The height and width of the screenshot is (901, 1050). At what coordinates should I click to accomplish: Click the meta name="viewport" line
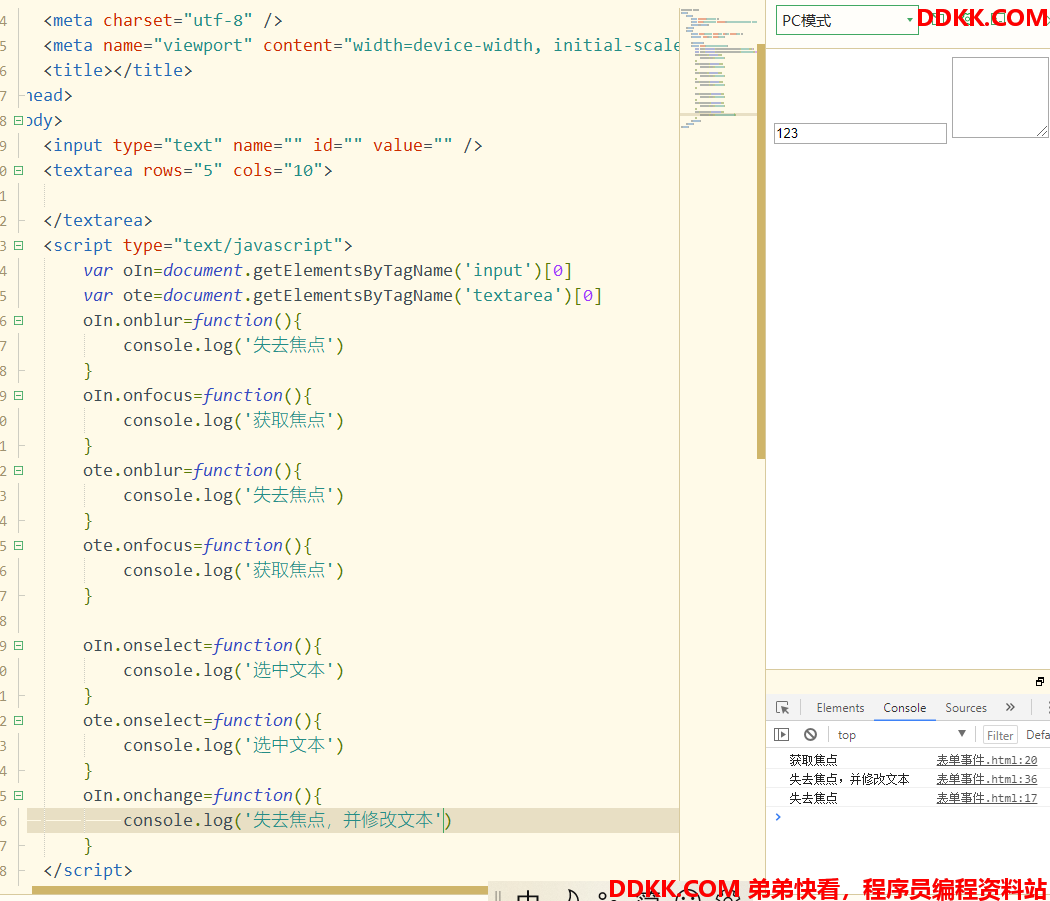361,46
